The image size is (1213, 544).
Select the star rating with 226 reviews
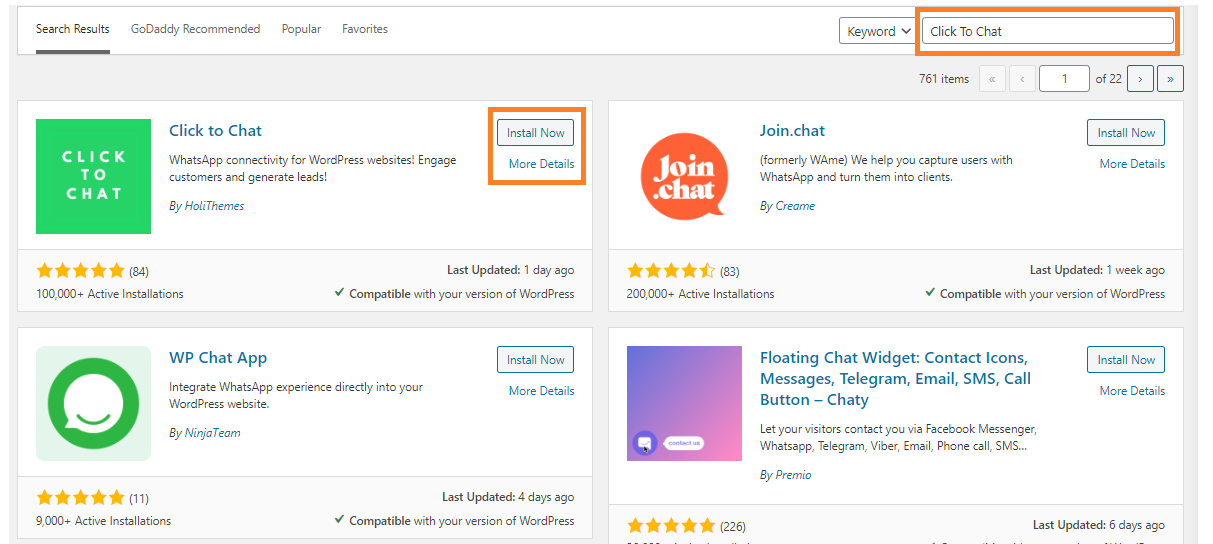pos(671,525)
